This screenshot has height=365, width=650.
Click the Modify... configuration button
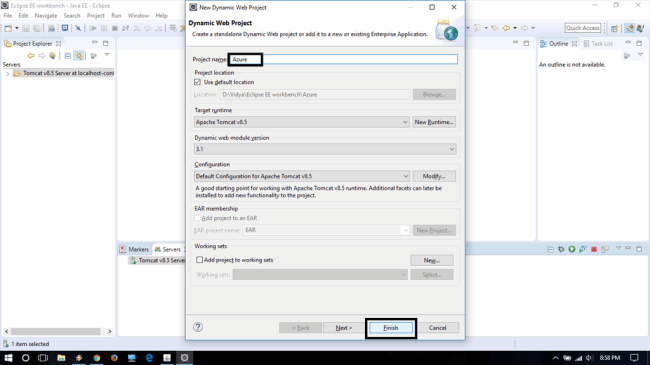coord(434,176)
